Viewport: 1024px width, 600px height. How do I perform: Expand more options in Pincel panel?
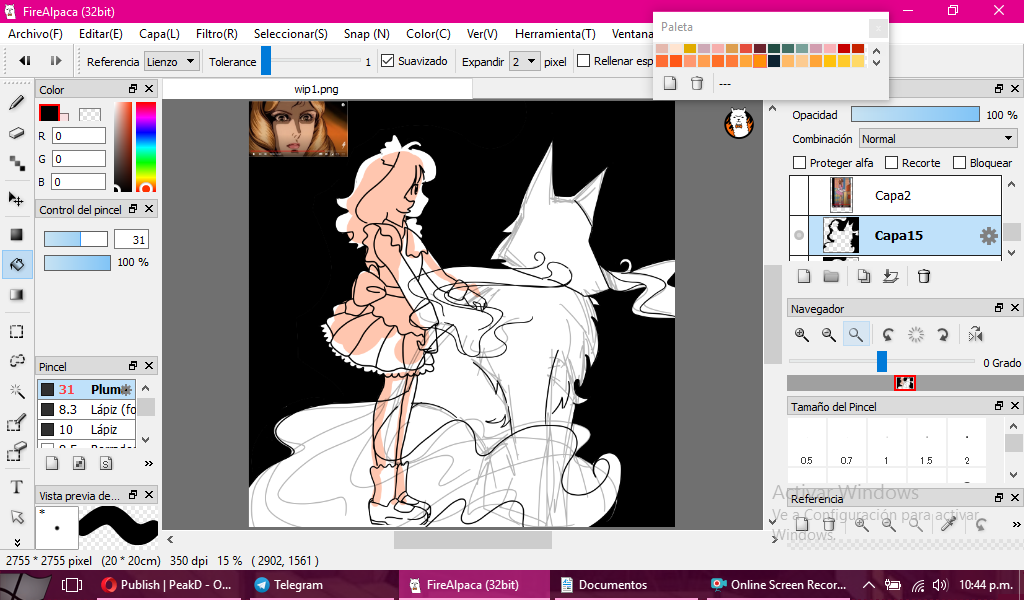point(149,464)
